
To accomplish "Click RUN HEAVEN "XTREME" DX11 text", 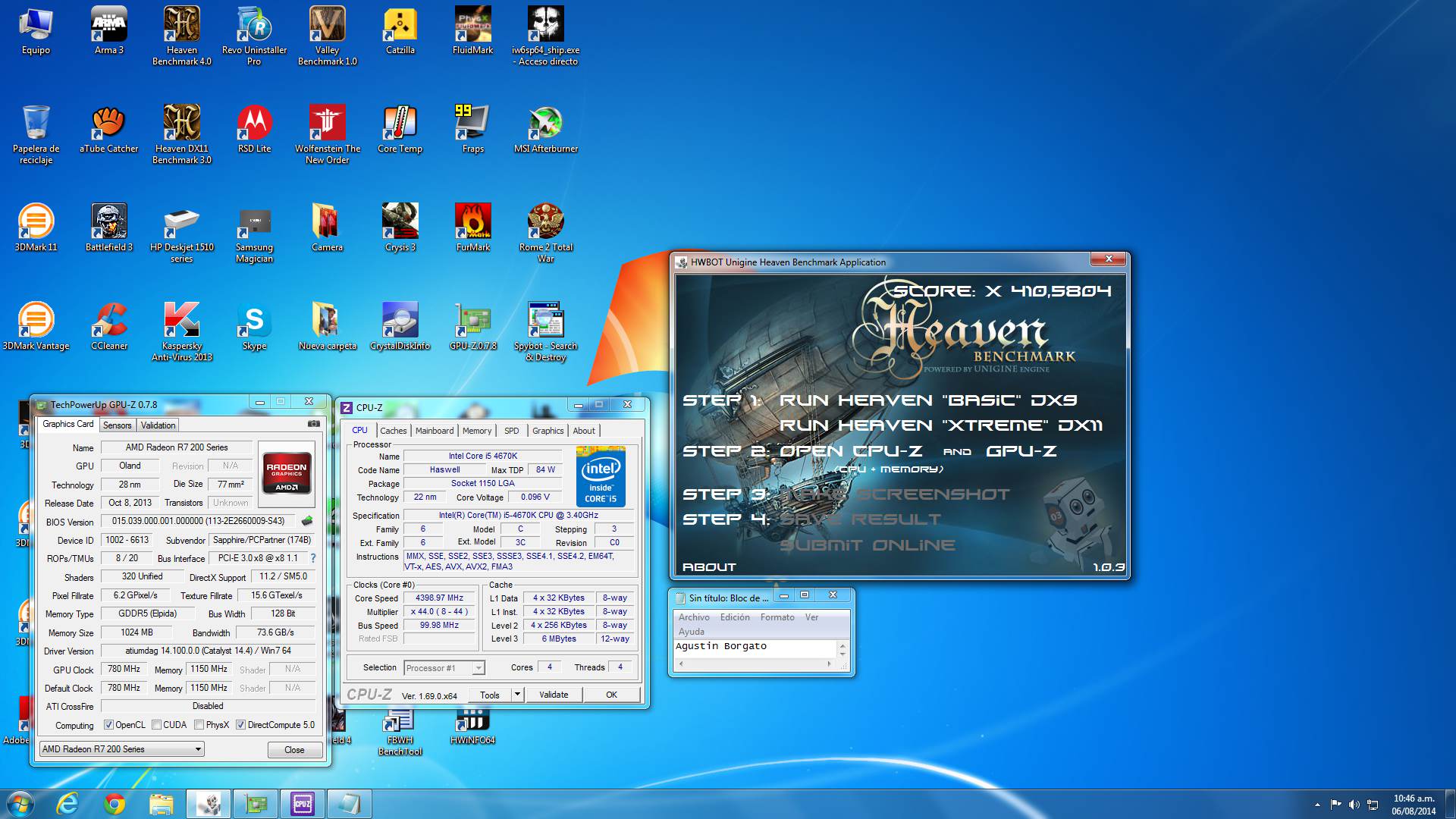I will click(x=941, y=425).
